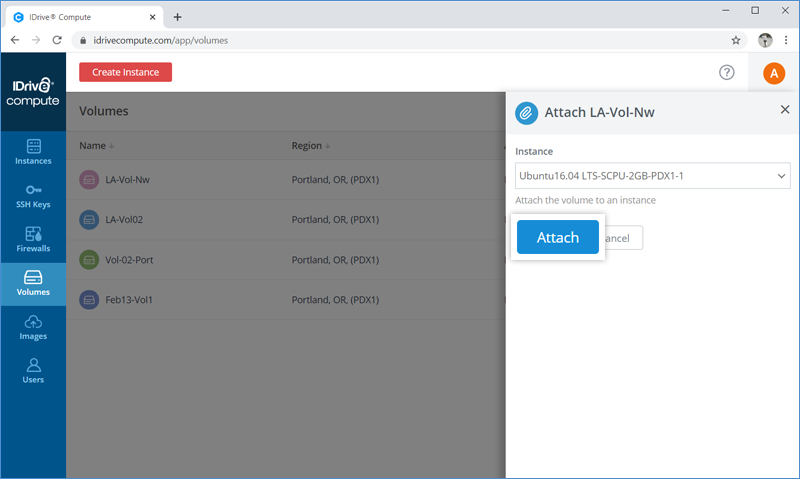The height and width of the screenshot is (479, 800).
Task: Click the Feb13-Vol1 volume icon
Action: 89,300
